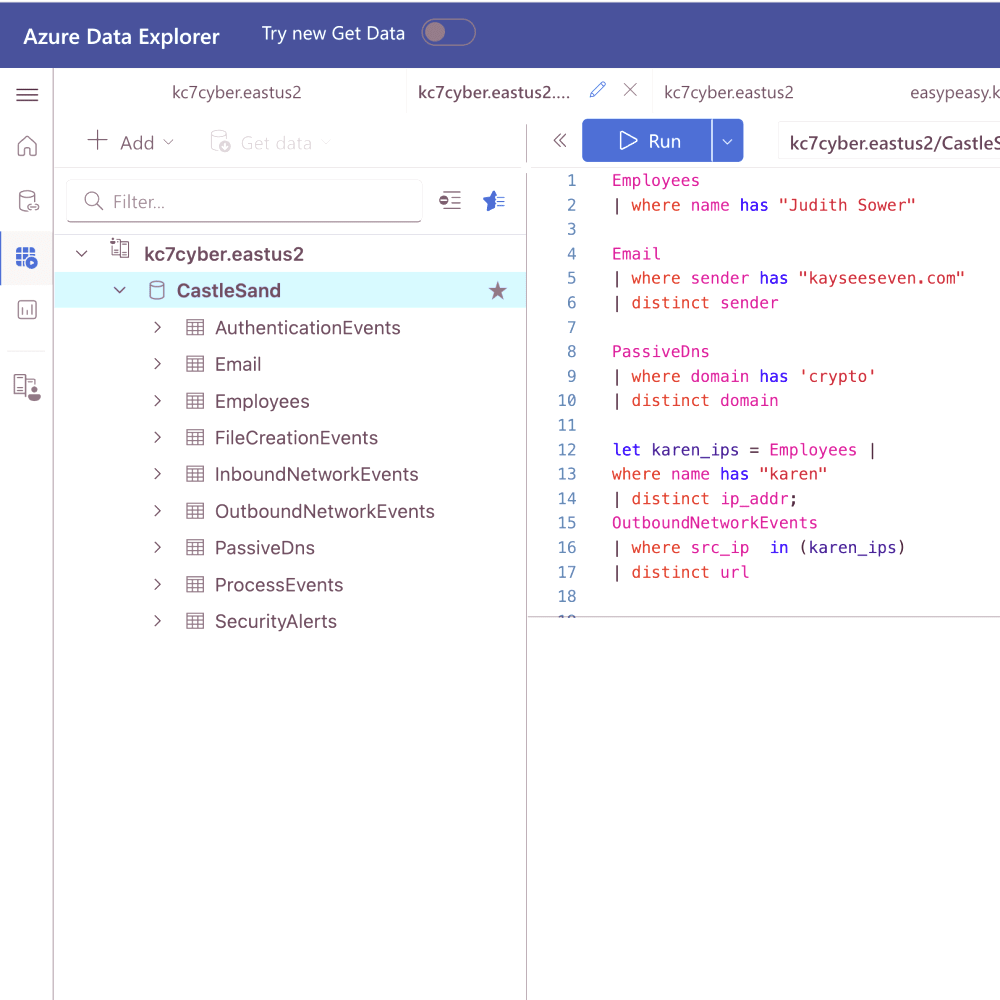Click the FileCreationEvents table icon
The image size is (1000, 1000).
195,438
